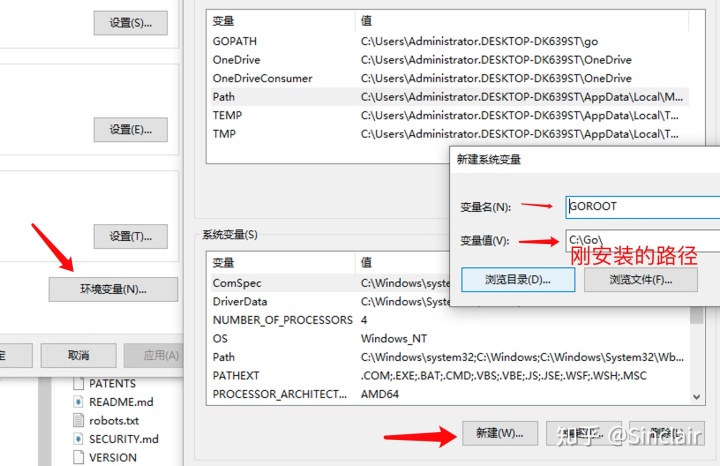Select the GOPATH user variable row
Viewport: 720px width, 466px height.
tap(450, 41)
